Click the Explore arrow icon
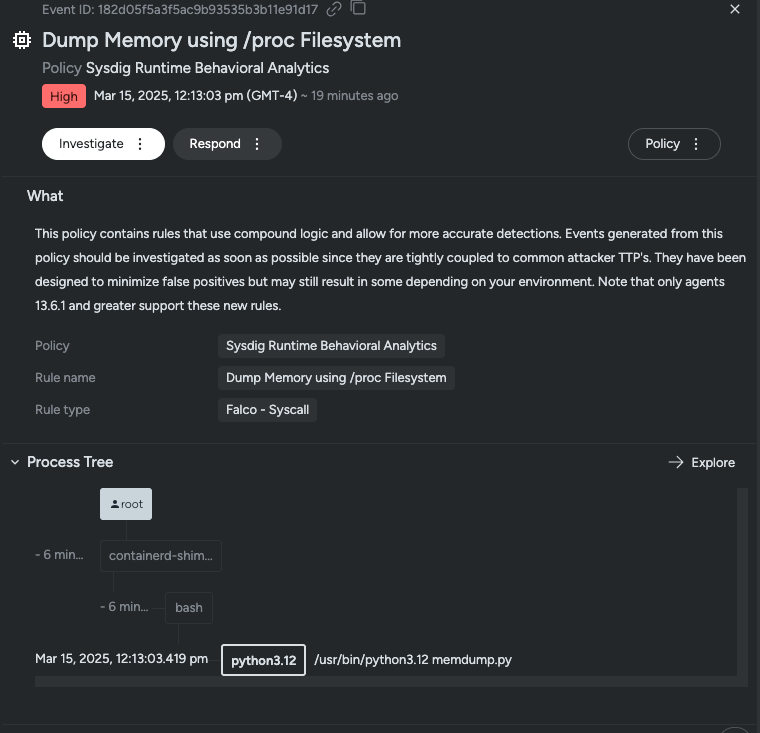Viewport: 760px width, 733px height. (x=676, y=462)
